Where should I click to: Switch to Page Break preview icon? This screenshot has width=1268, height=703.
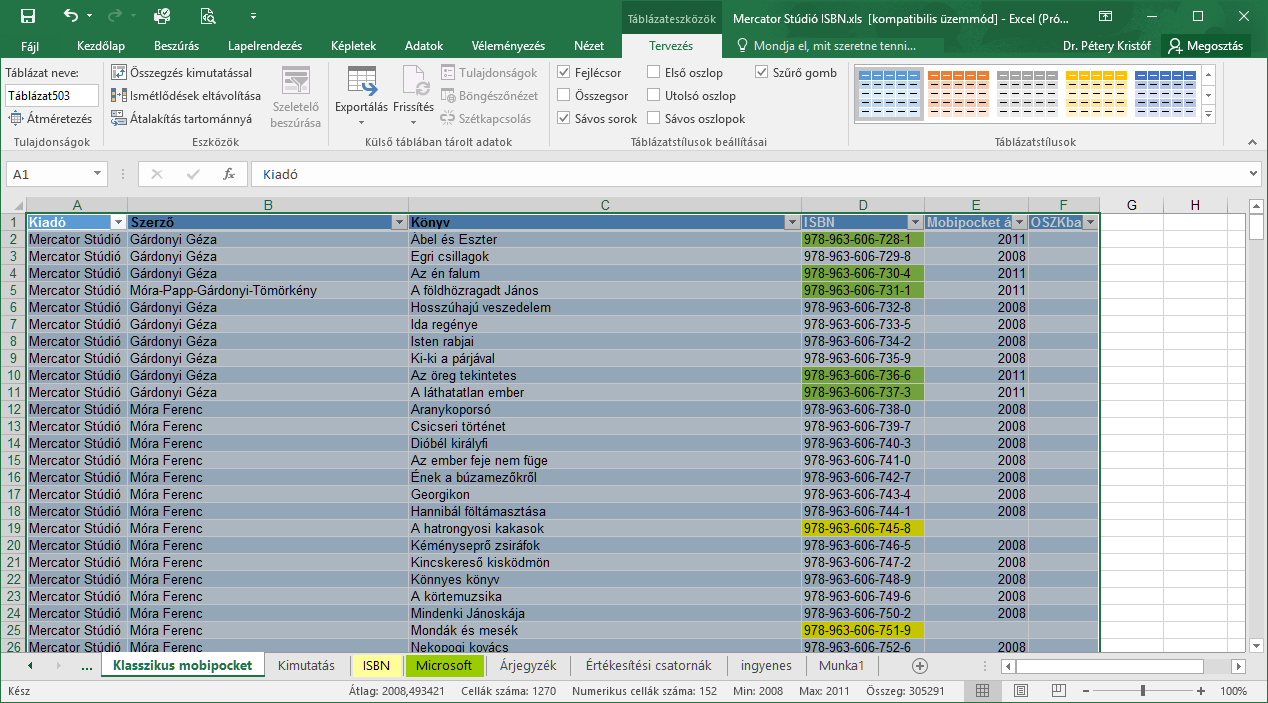click(1058, 691)
